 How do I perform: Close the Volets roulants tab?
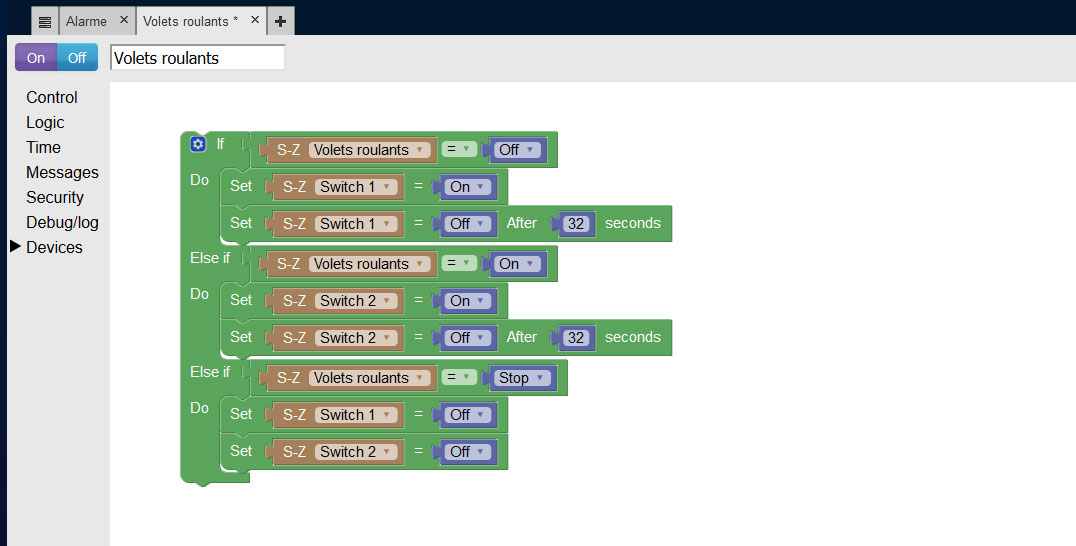255,20
